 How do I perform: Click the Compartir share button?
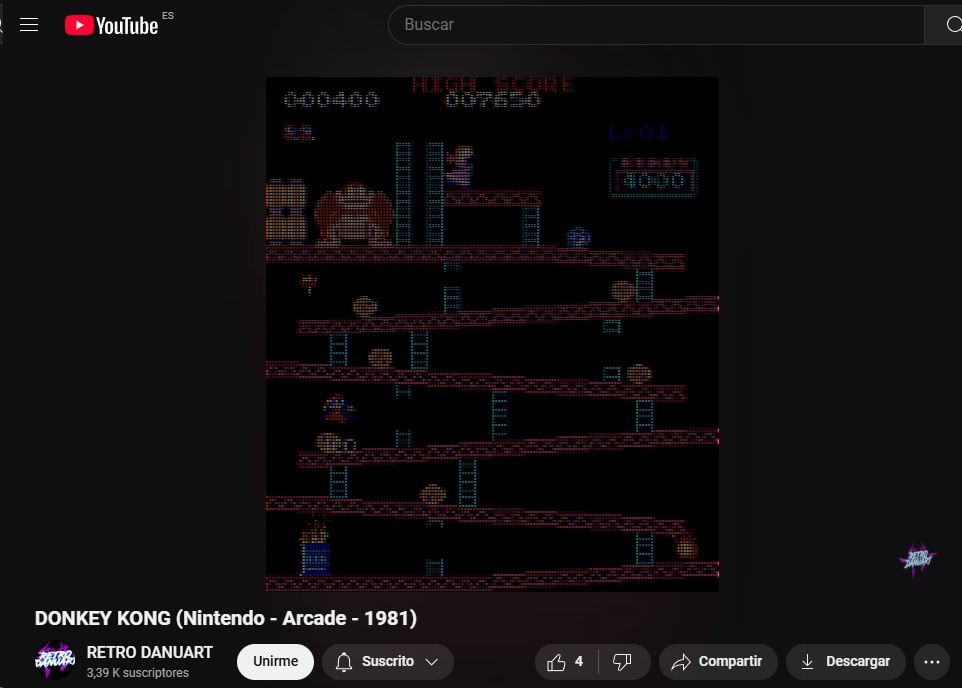tap(718, 662)
